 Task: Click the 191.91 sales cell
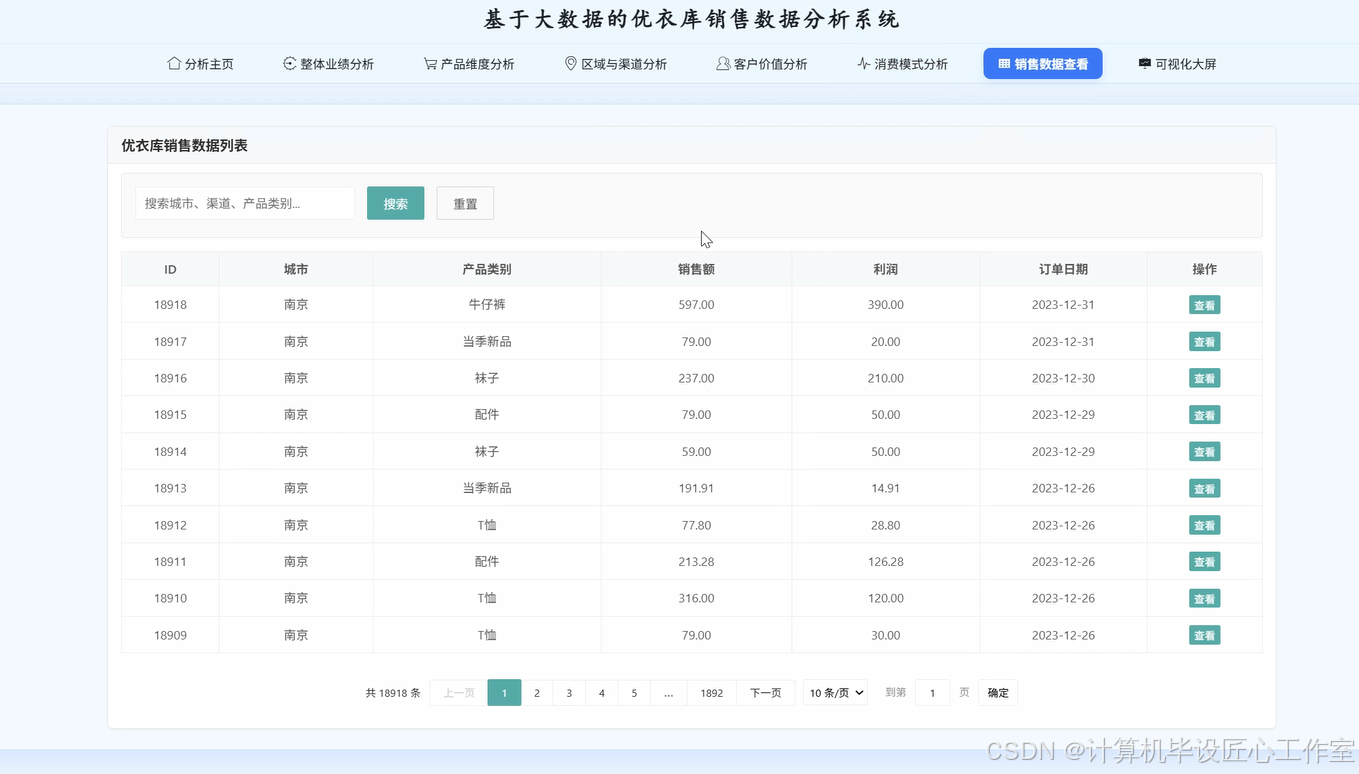[696, 489]
